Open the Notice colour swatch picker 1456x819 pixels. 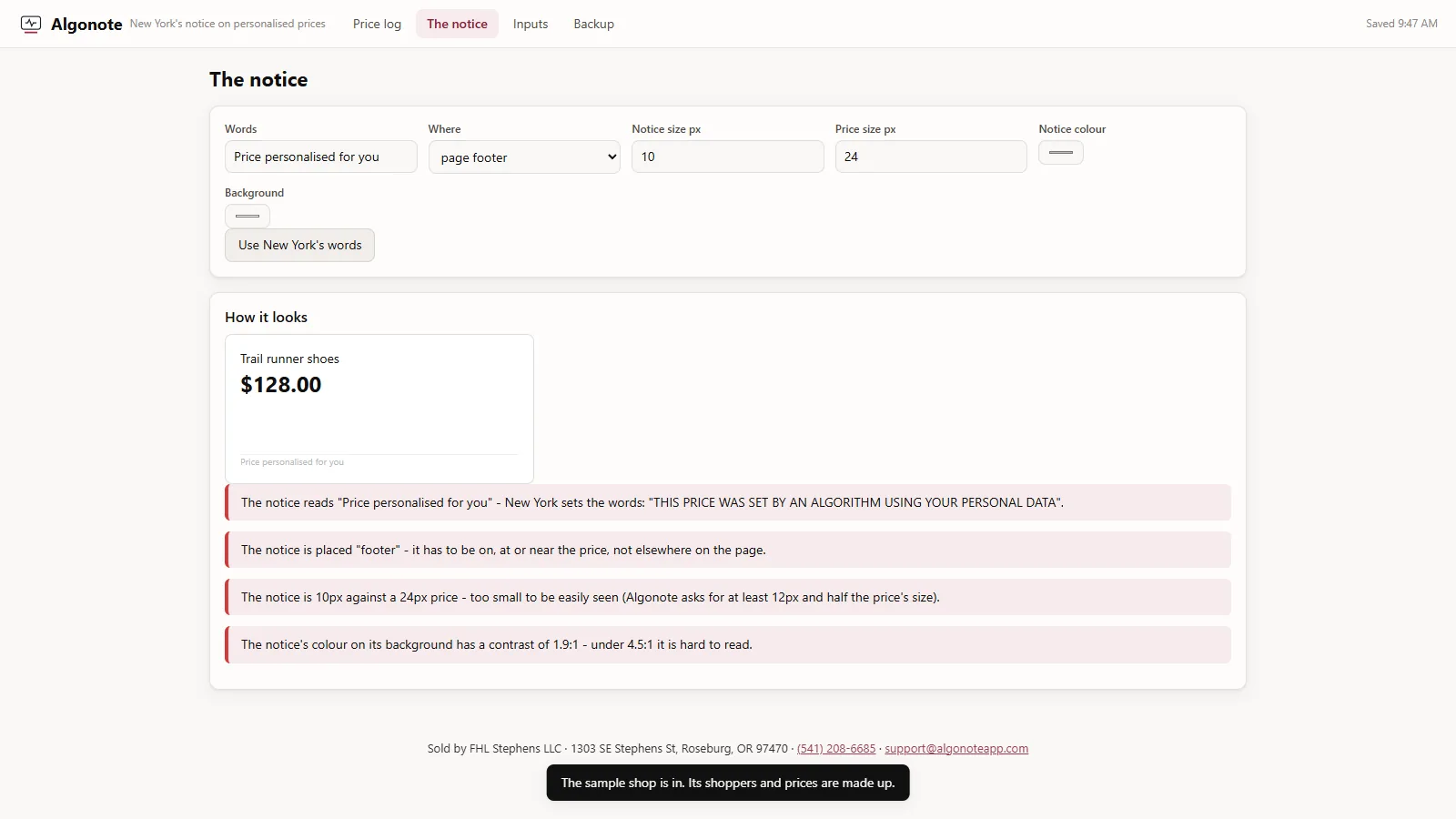pyautogui.click(x=1061, y=152)
